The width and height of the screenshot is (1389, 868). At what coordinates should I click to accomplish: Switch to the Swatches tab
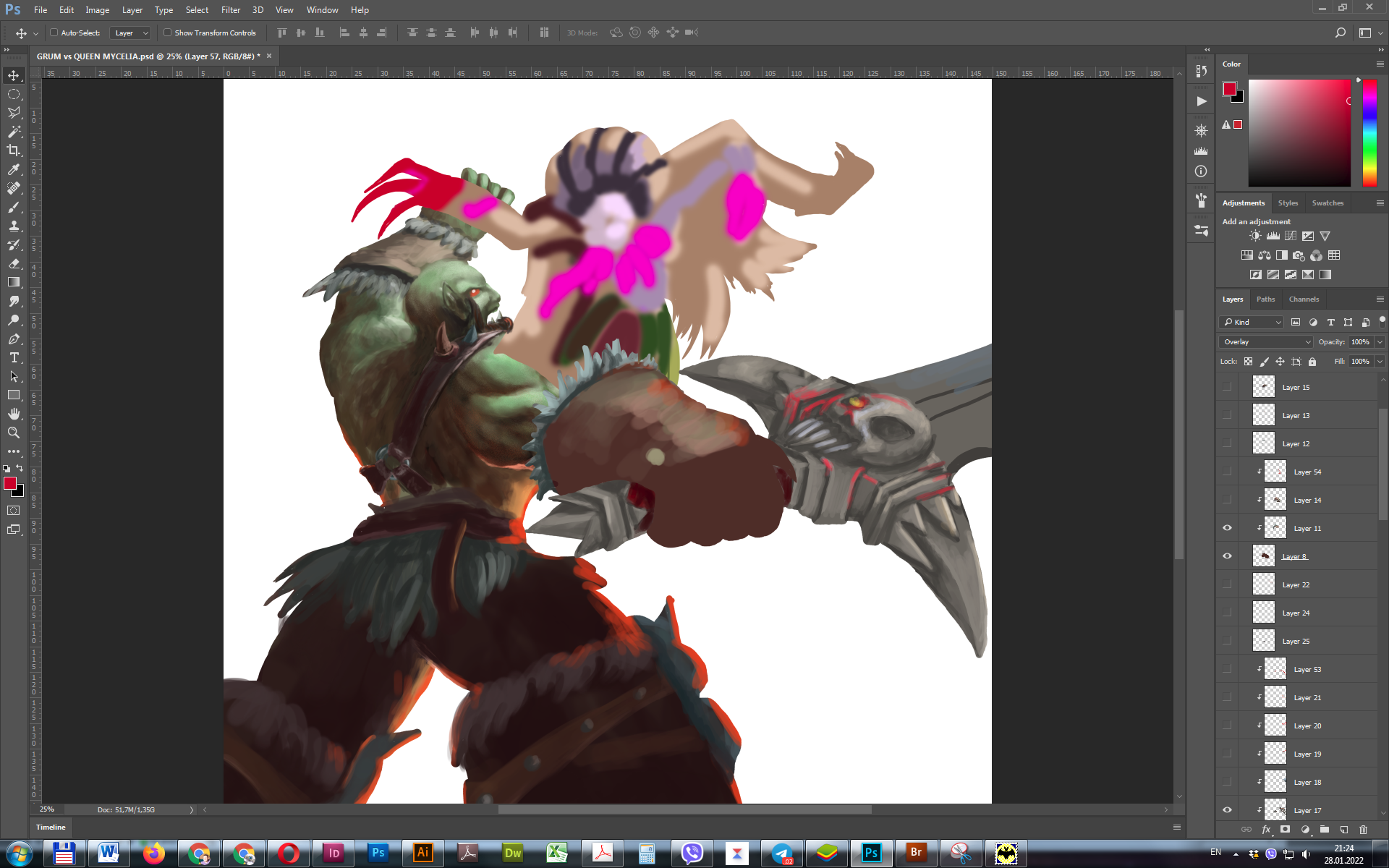[1328, 203]
